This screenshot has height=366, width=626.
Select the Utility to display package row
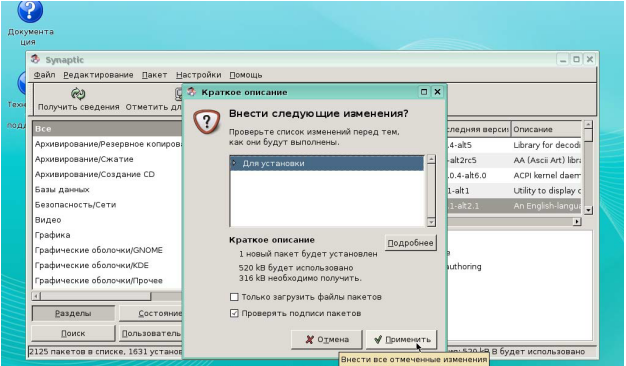(x=513, y=190)
